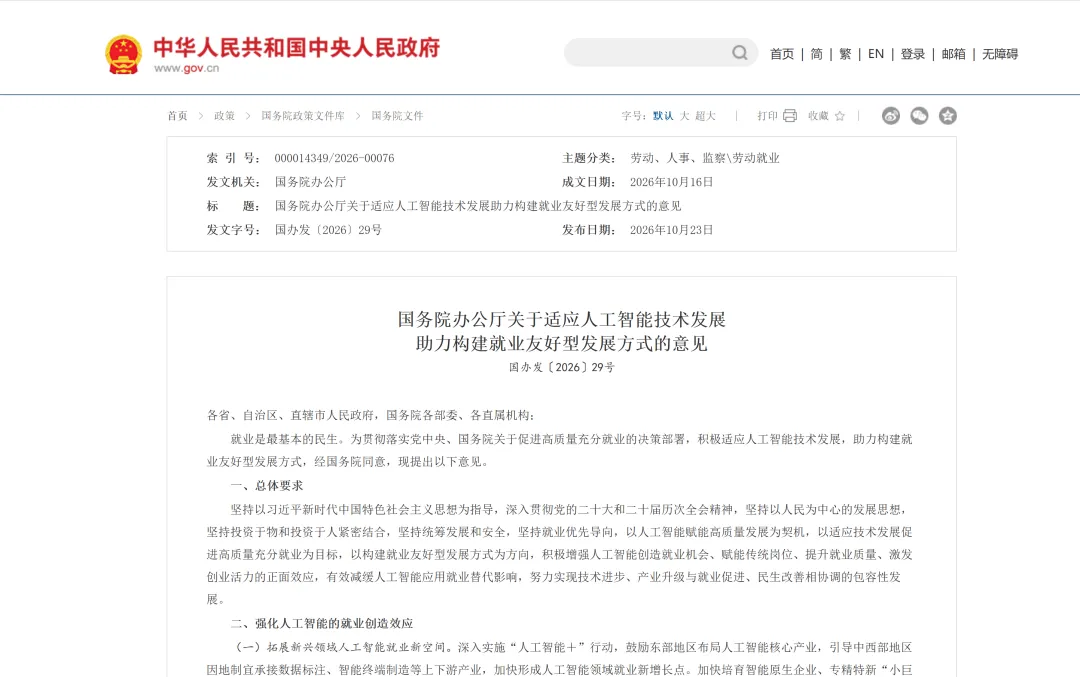The height and width of the screenshot is (677, 1080).
Task: Click the 字号 font size label
Action: coord(634,116)
